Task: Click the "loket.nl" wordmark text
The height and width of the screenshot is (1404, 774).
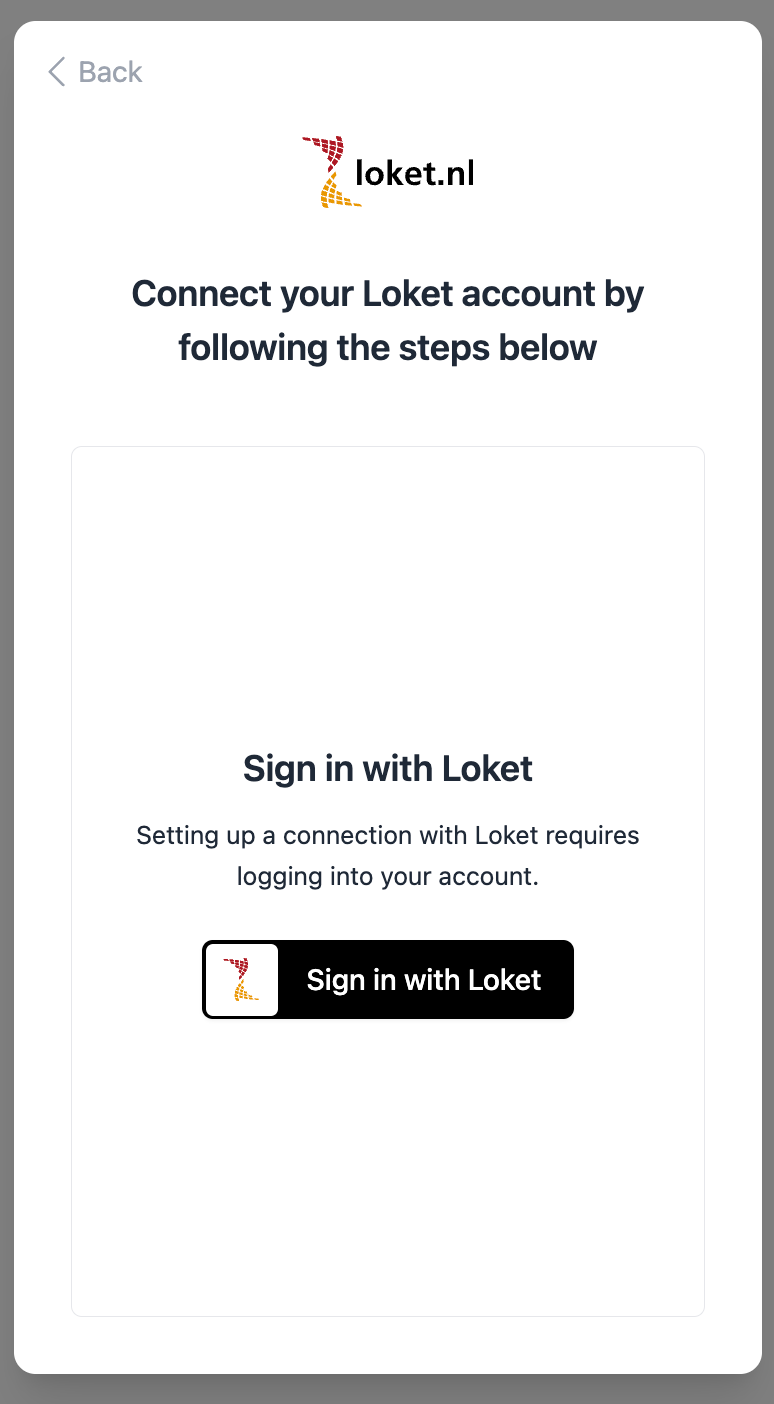Action: point(415,174)
